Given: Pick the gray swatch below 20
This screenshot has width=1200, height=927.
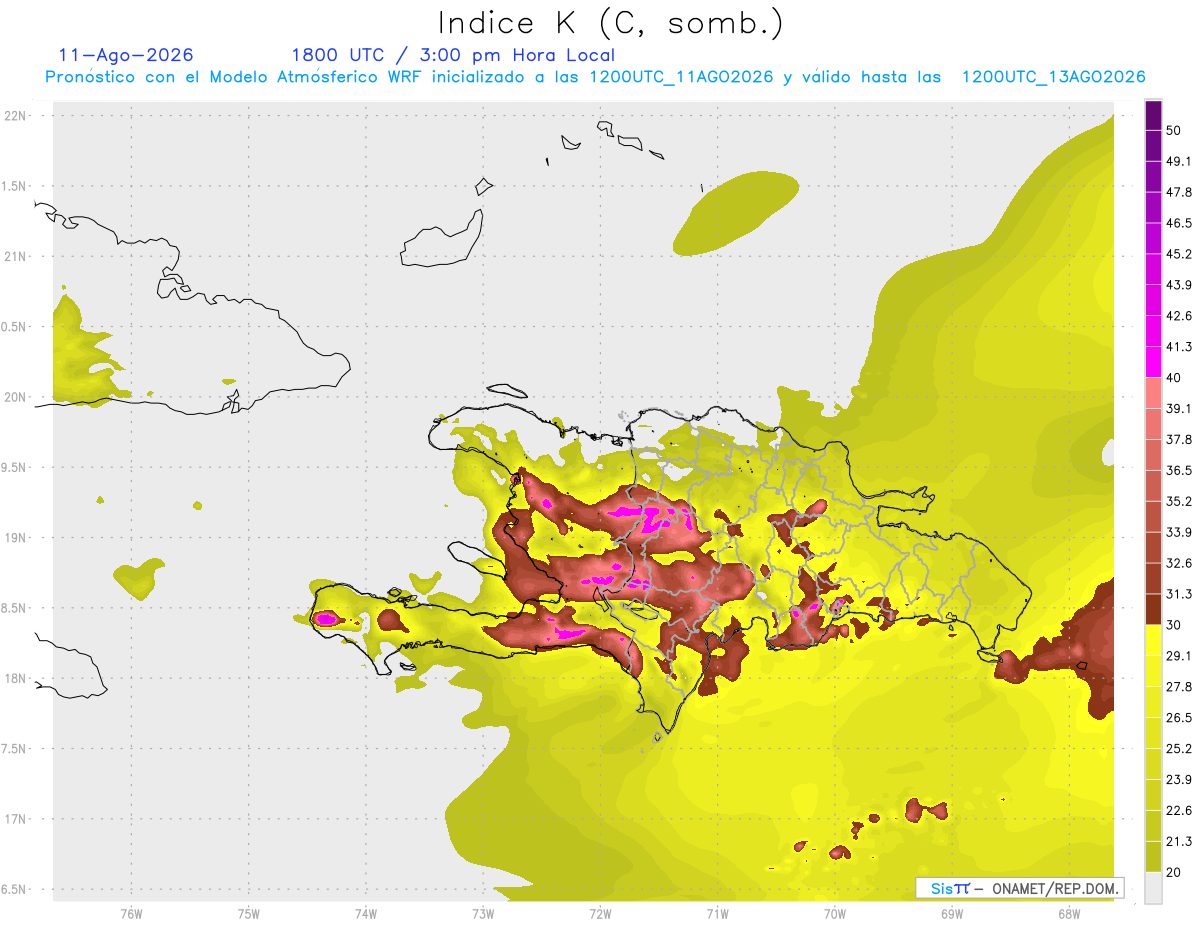Looking at the screenshot, I should point(1153,888).
